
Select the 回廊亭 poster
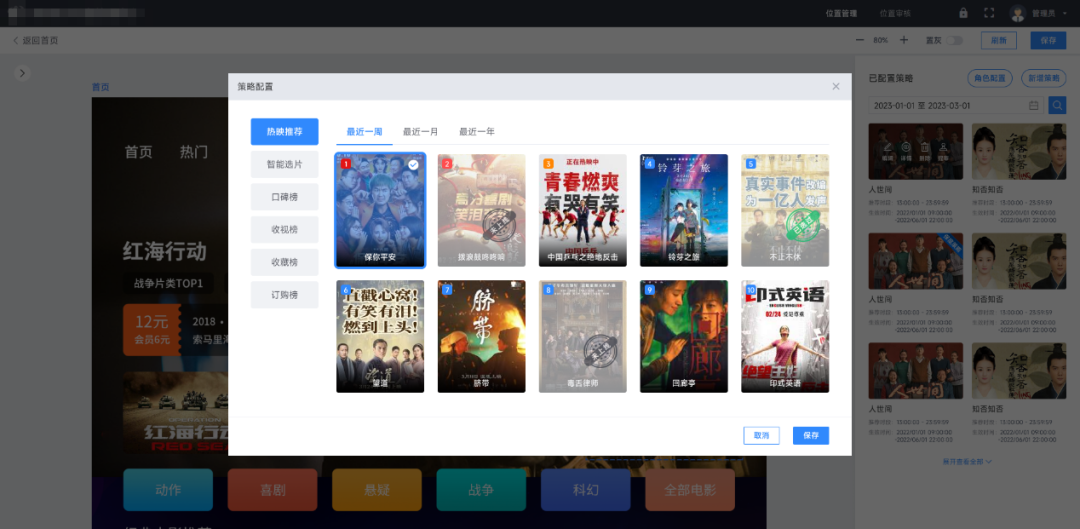tap(684, 336)
